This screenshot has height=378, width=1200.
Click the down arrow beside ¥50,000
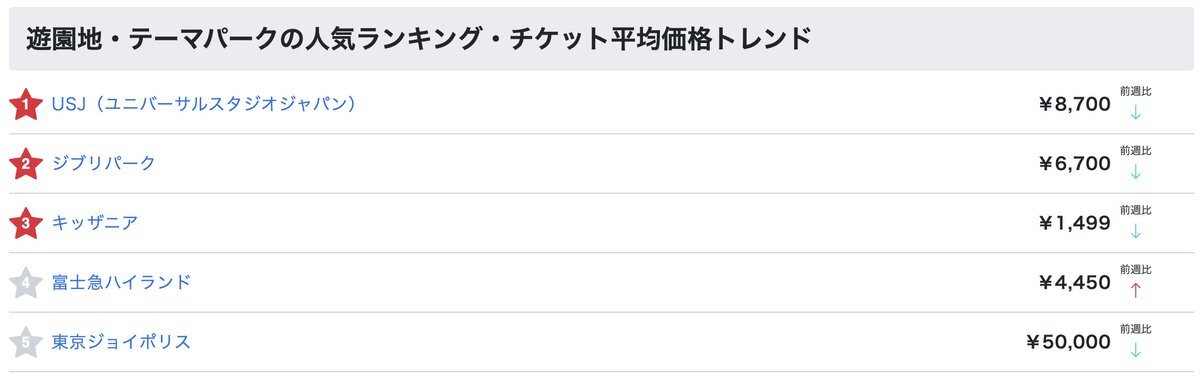coord(1135,350)
